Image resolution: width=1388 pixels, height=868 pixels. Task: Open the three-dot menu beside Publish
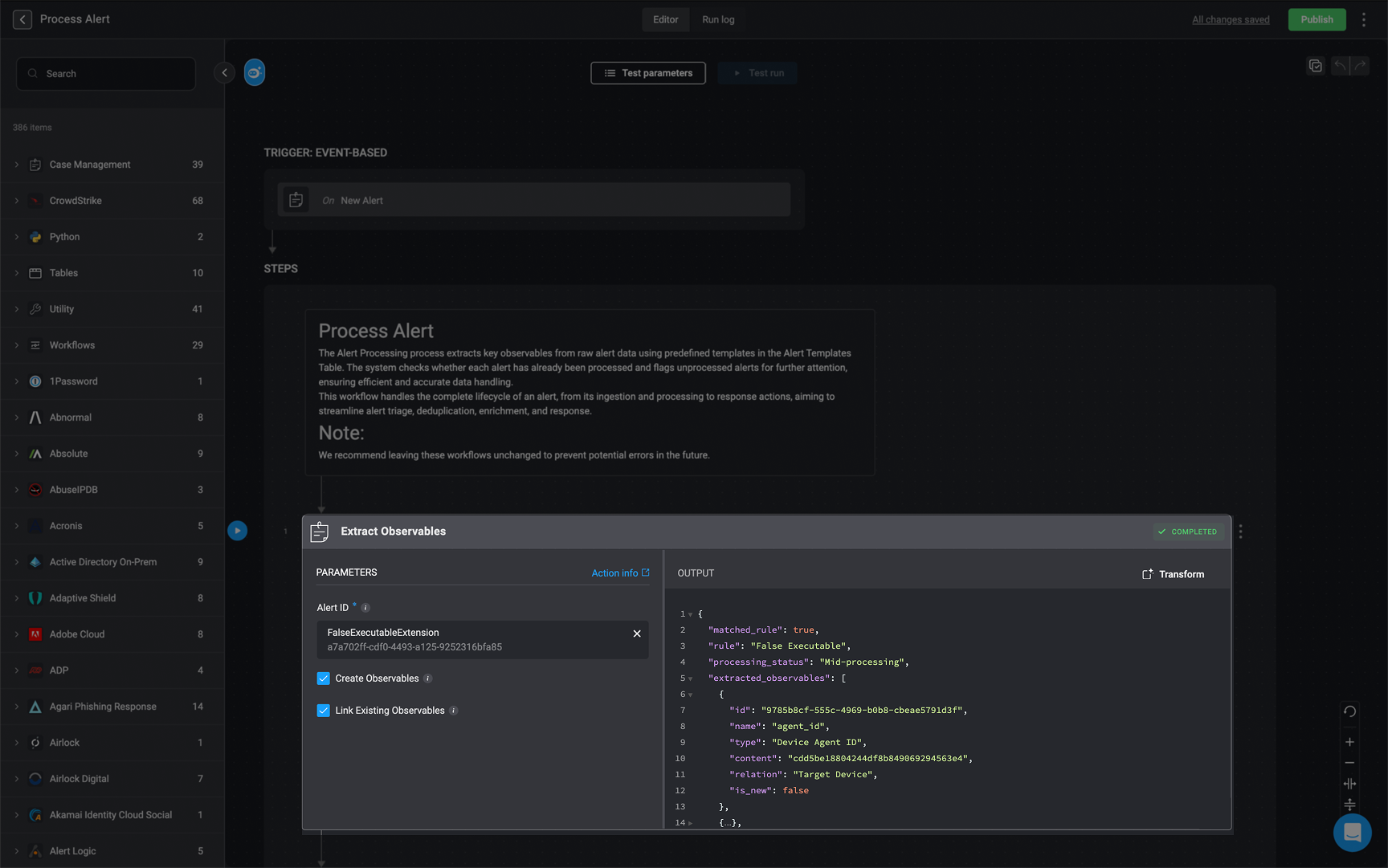[x=1363, y=19]
